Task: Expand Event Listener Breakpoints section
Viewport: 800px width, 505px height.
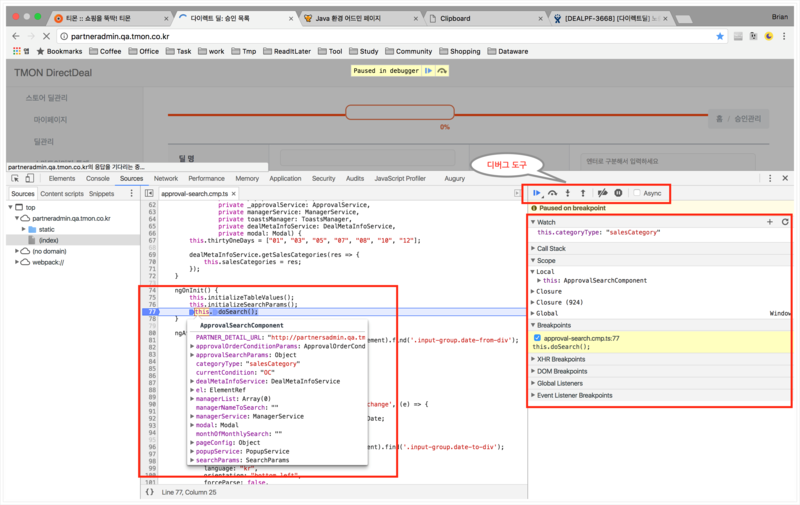Action: click(533, 395)
